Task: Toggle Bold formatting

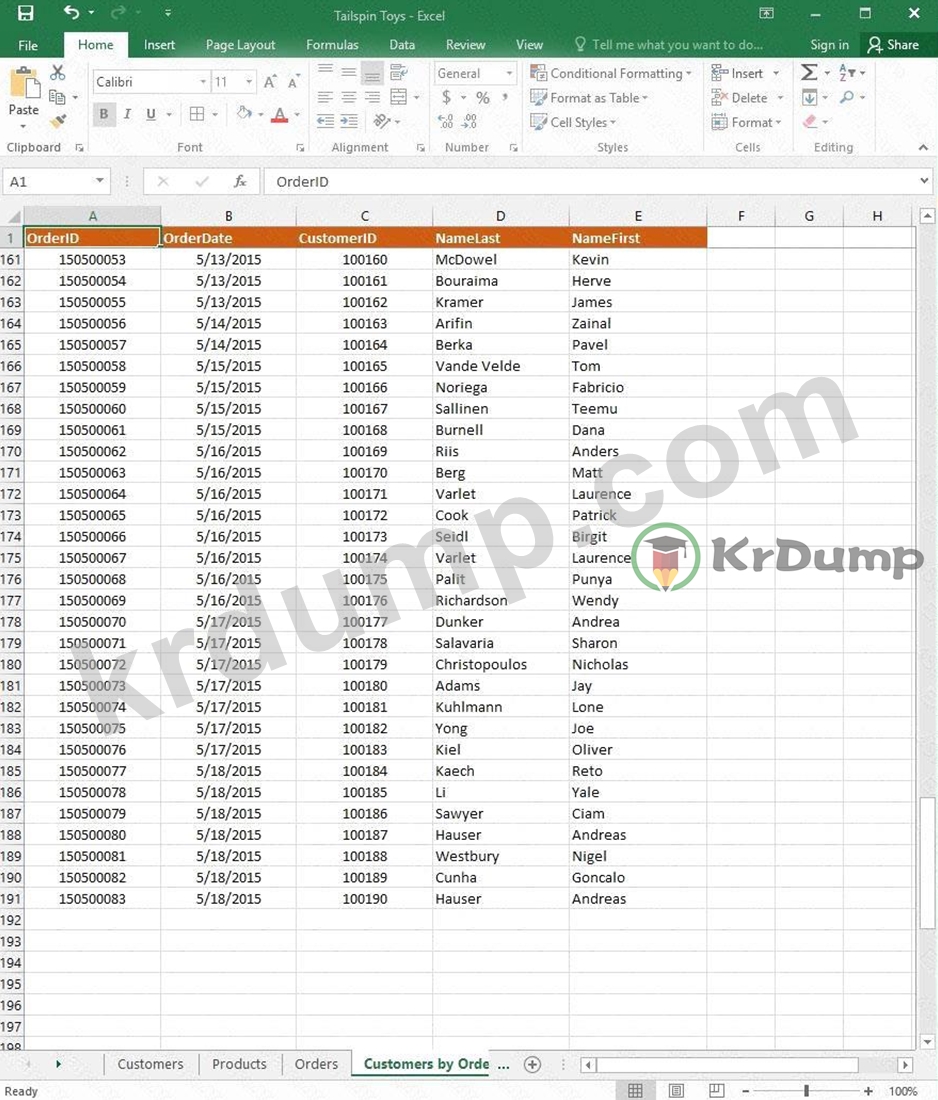Action: pyautogui.click(x=104, y=114)
